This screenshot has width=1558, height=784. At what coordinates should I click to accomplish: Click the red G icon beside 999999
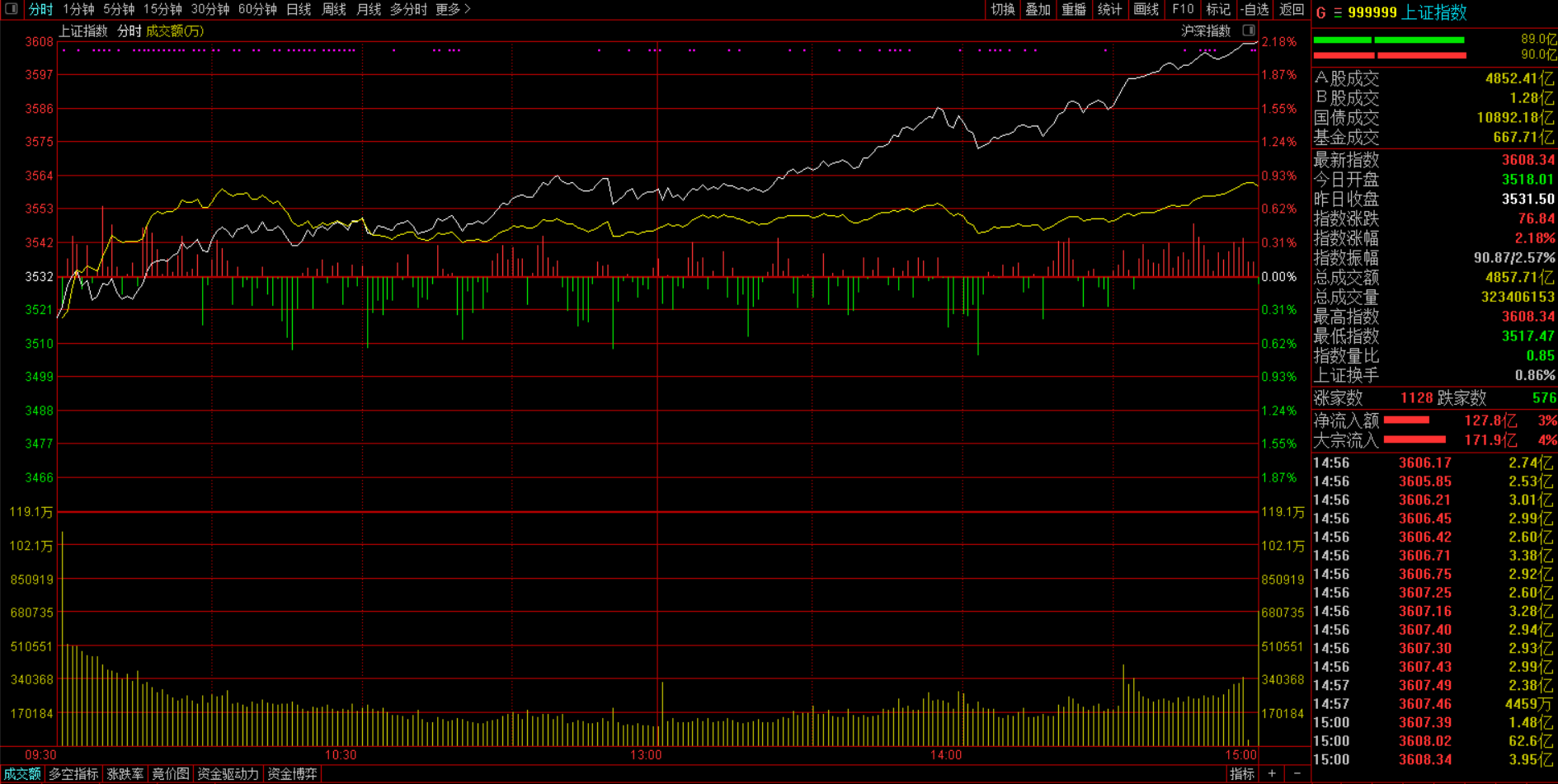point(1320,12)
